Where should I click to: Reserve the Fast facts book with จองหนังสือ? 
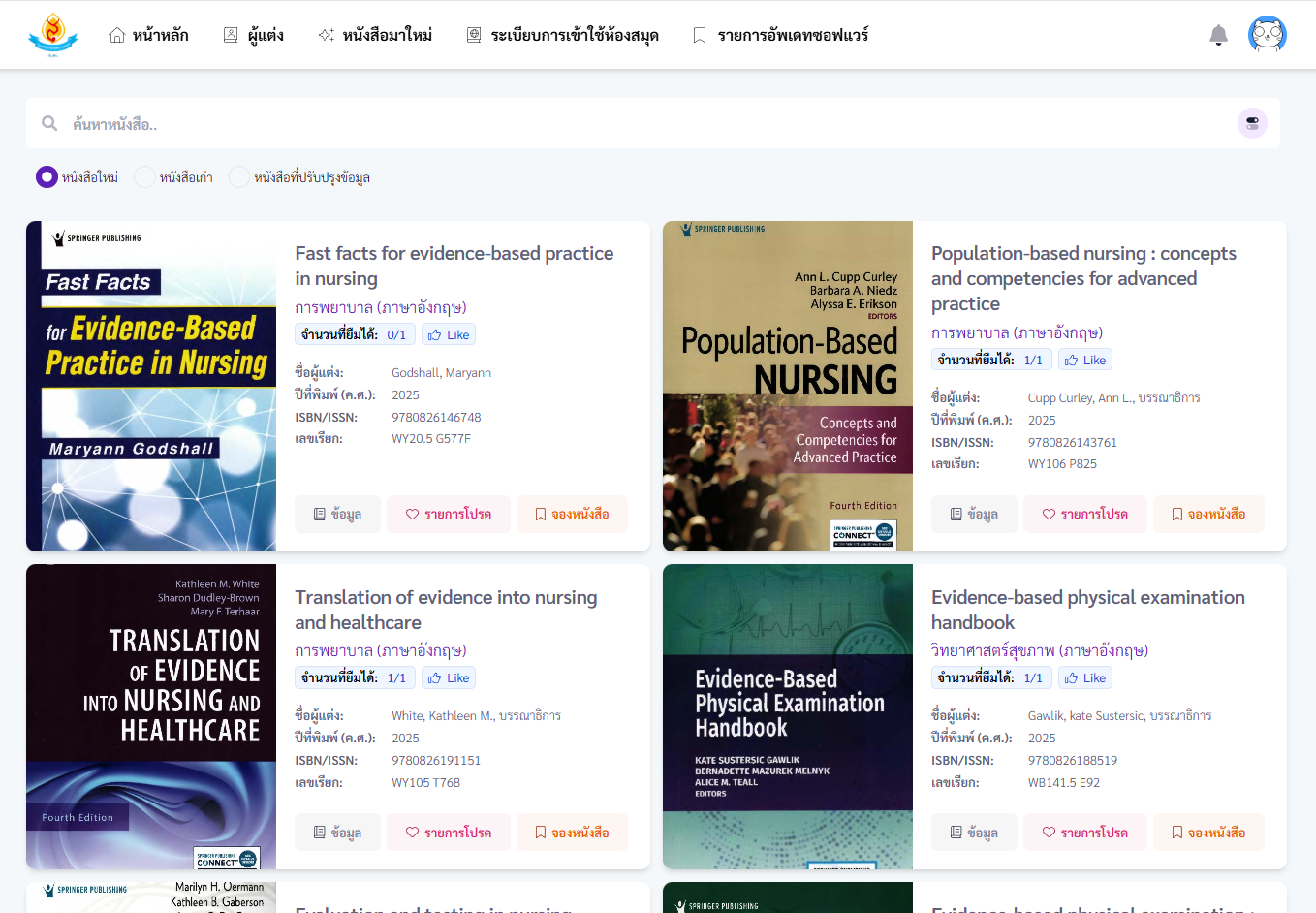coord(572,515)
